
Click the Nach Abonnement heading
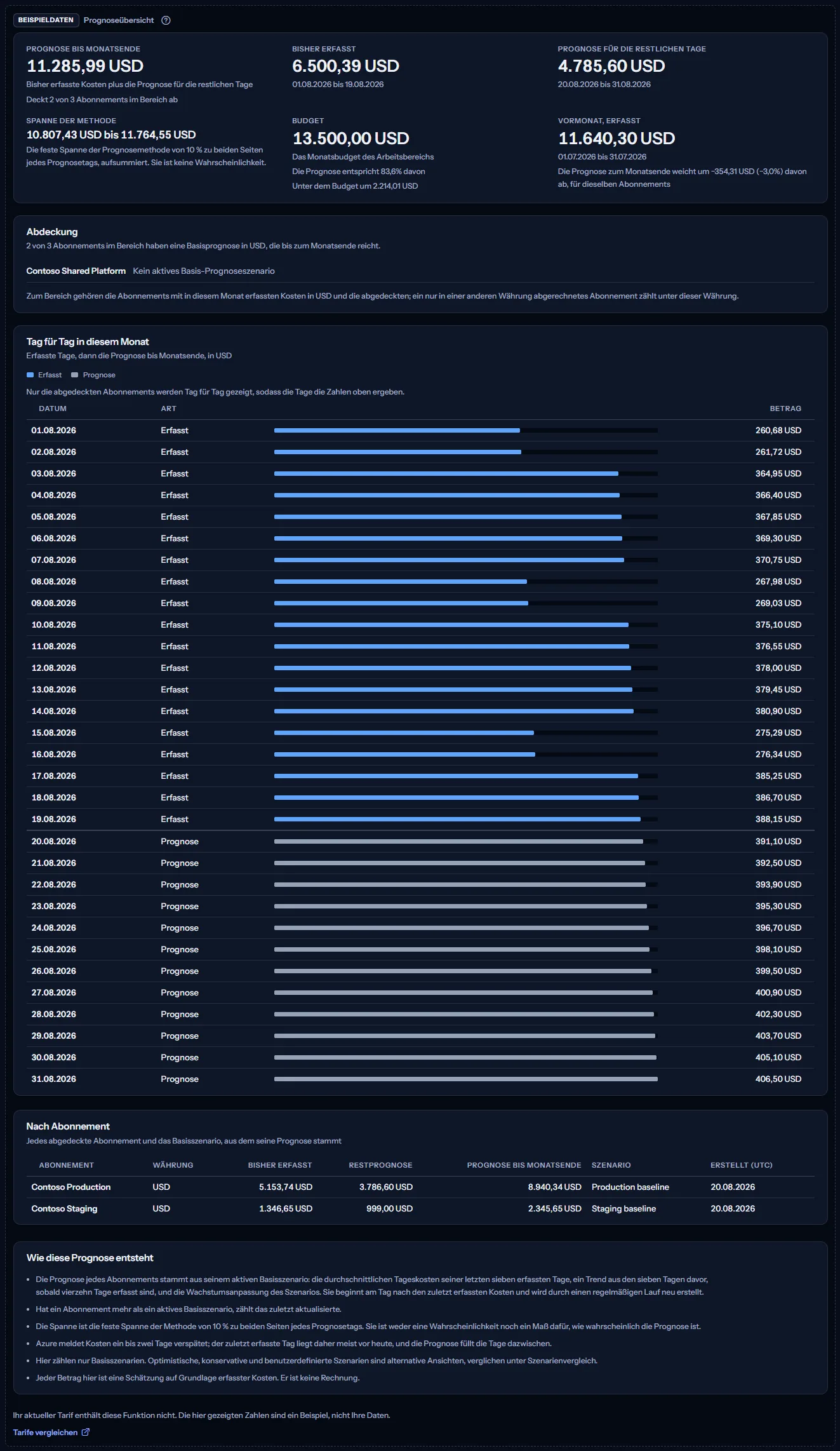point(68,1126)
